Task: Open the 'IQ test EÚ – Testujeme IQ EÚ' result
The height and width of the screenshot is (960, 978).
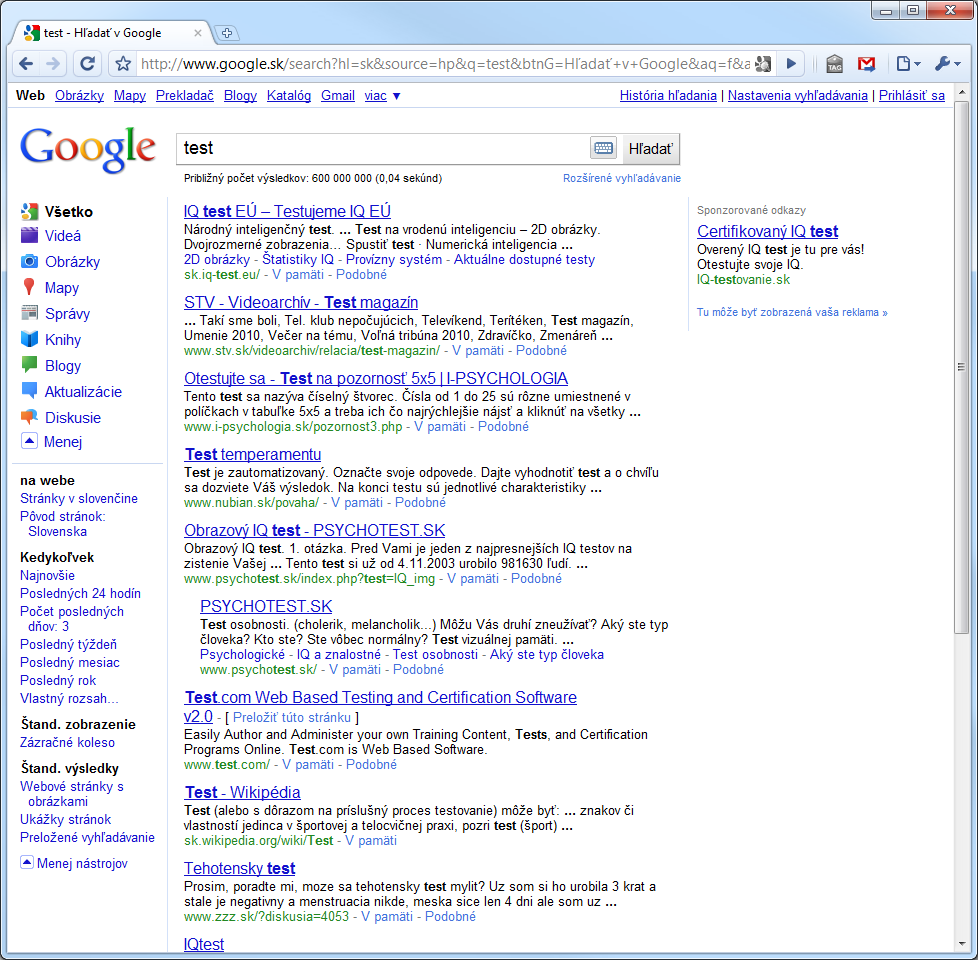Action: click(x=288, y=211)
